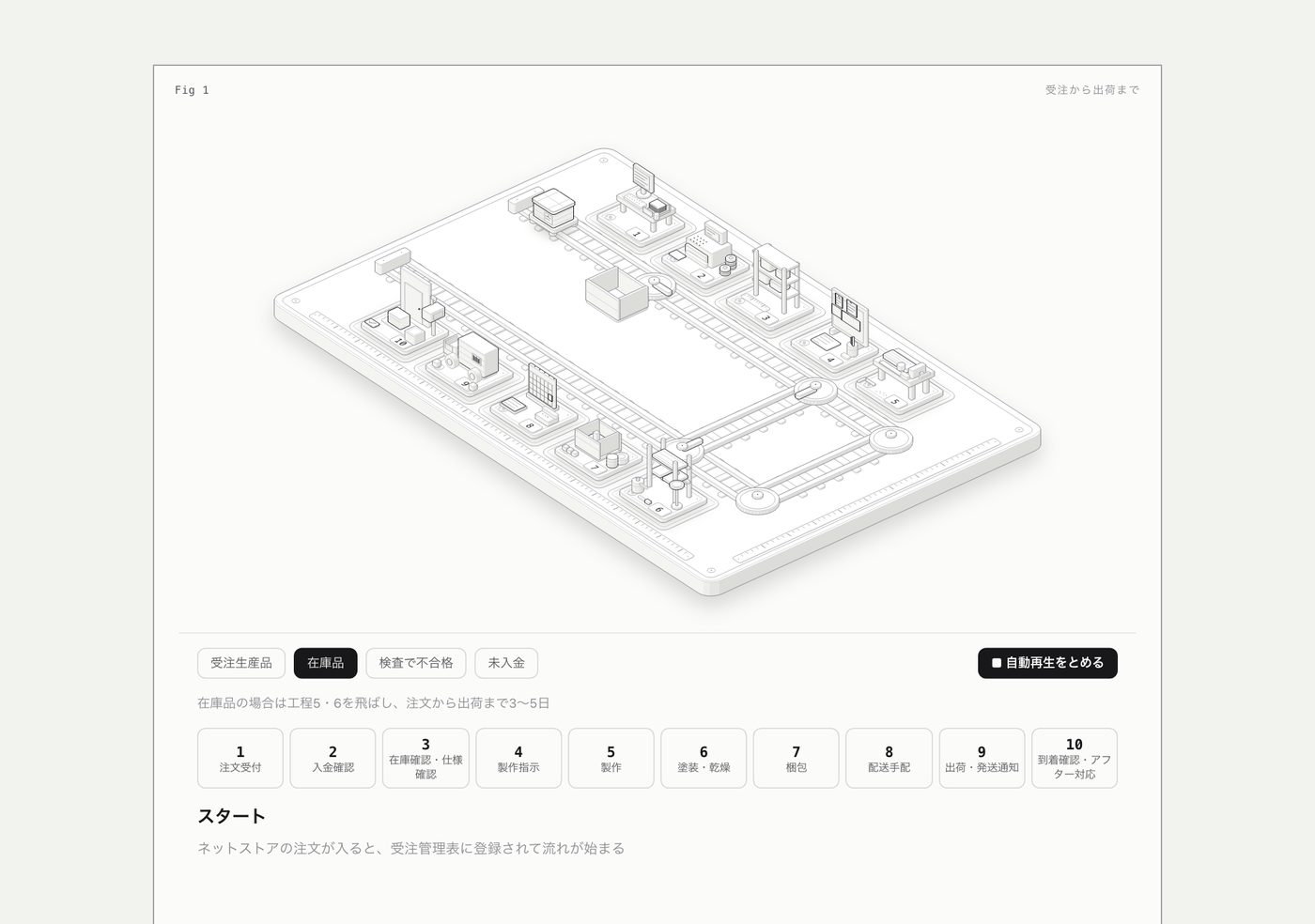This screenshot has height=924, width=1315.
Task: Click the ネットストアの注文が入ると description text
Action: (x=410, y=849)
